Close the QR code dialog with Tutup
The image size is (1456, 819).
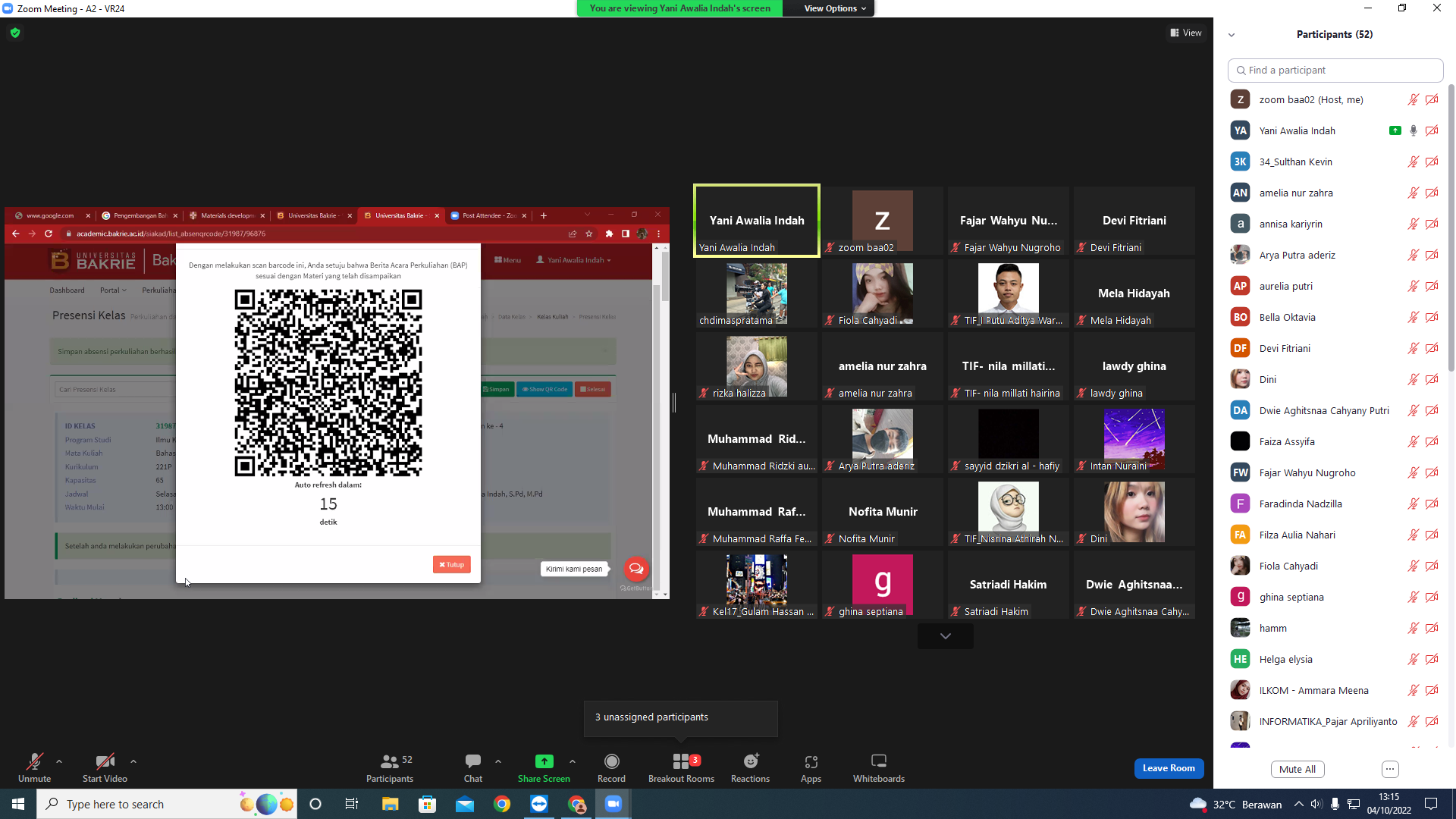451,564
